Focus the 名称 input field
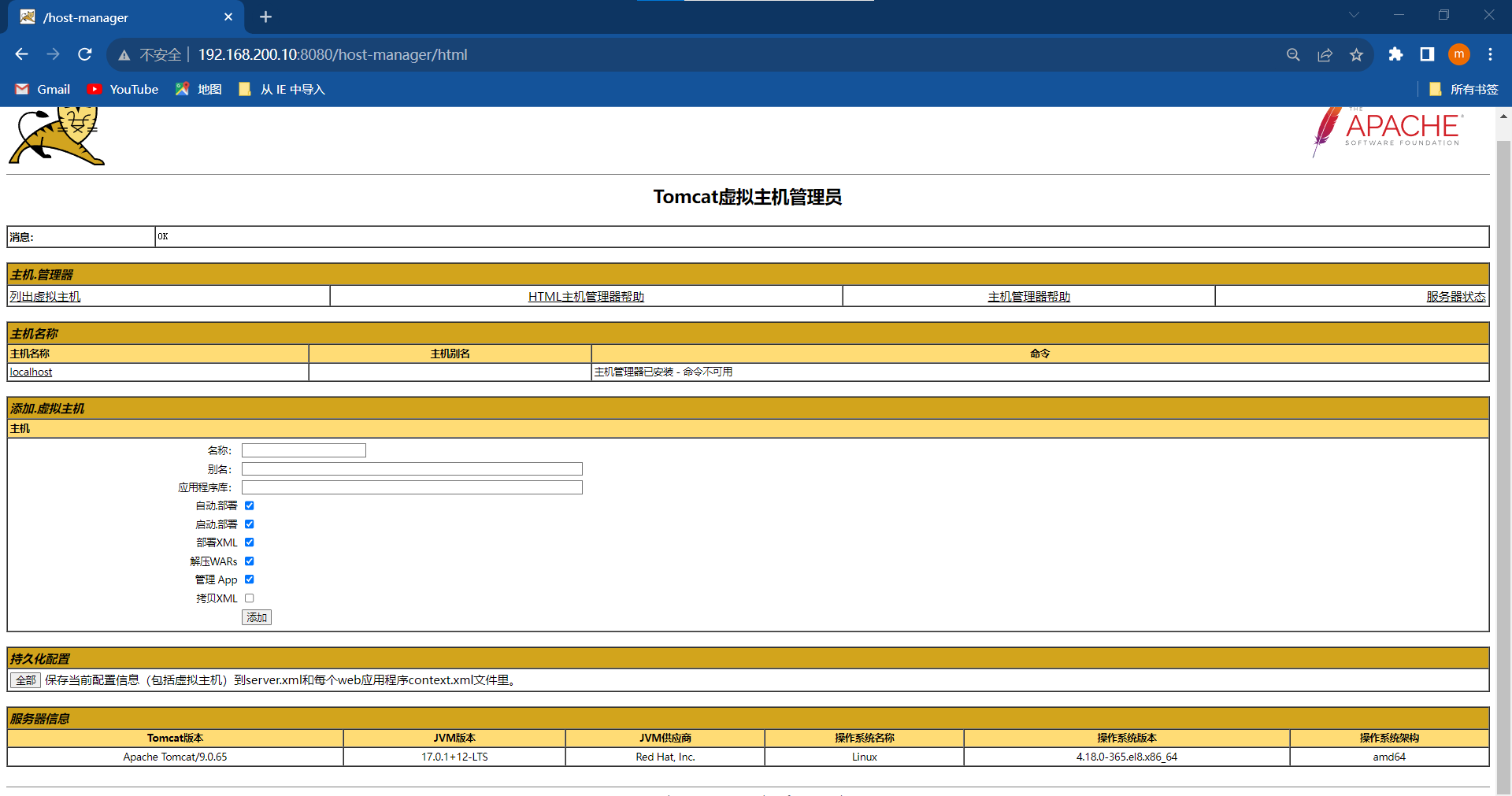 [304, 450]
